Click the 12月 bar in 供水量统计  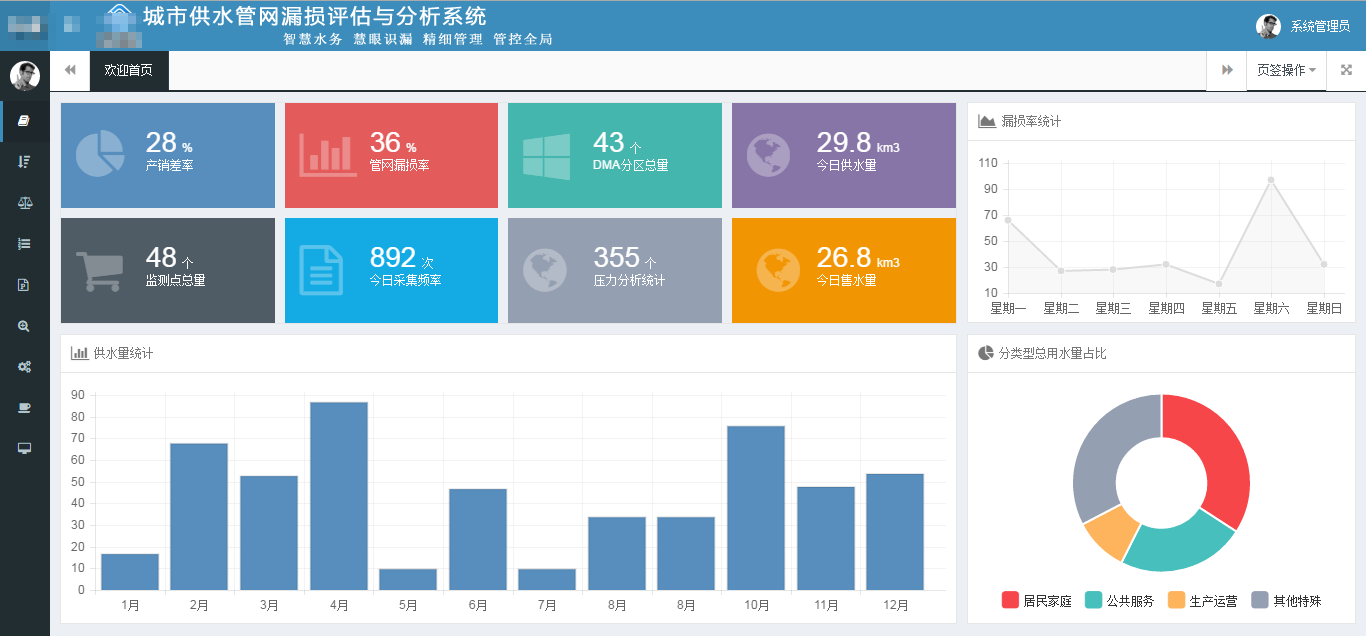tap(895, 532)
